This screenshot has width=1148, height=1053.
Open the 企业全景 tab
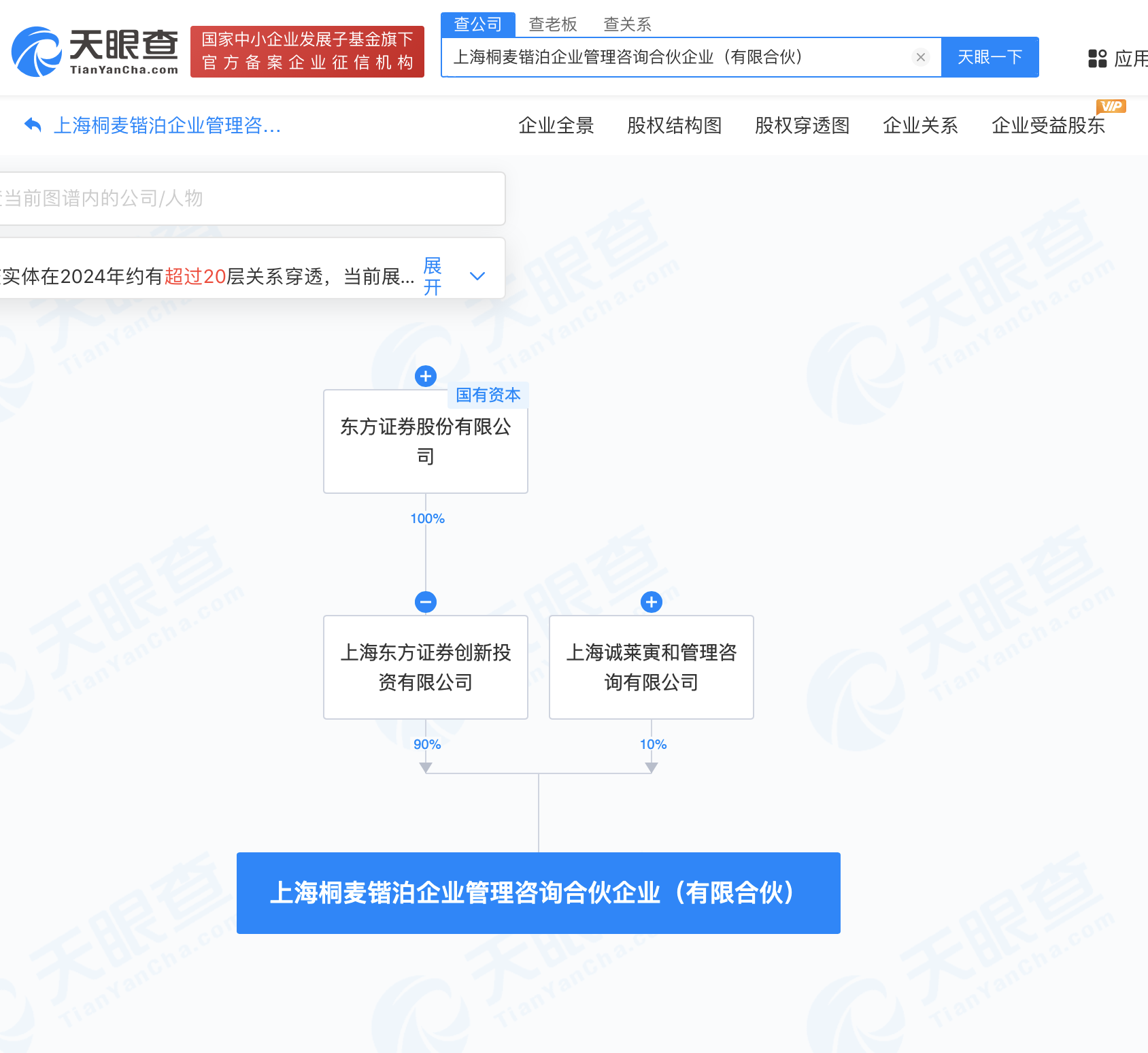pyautogui.click(x=556, y=125)
